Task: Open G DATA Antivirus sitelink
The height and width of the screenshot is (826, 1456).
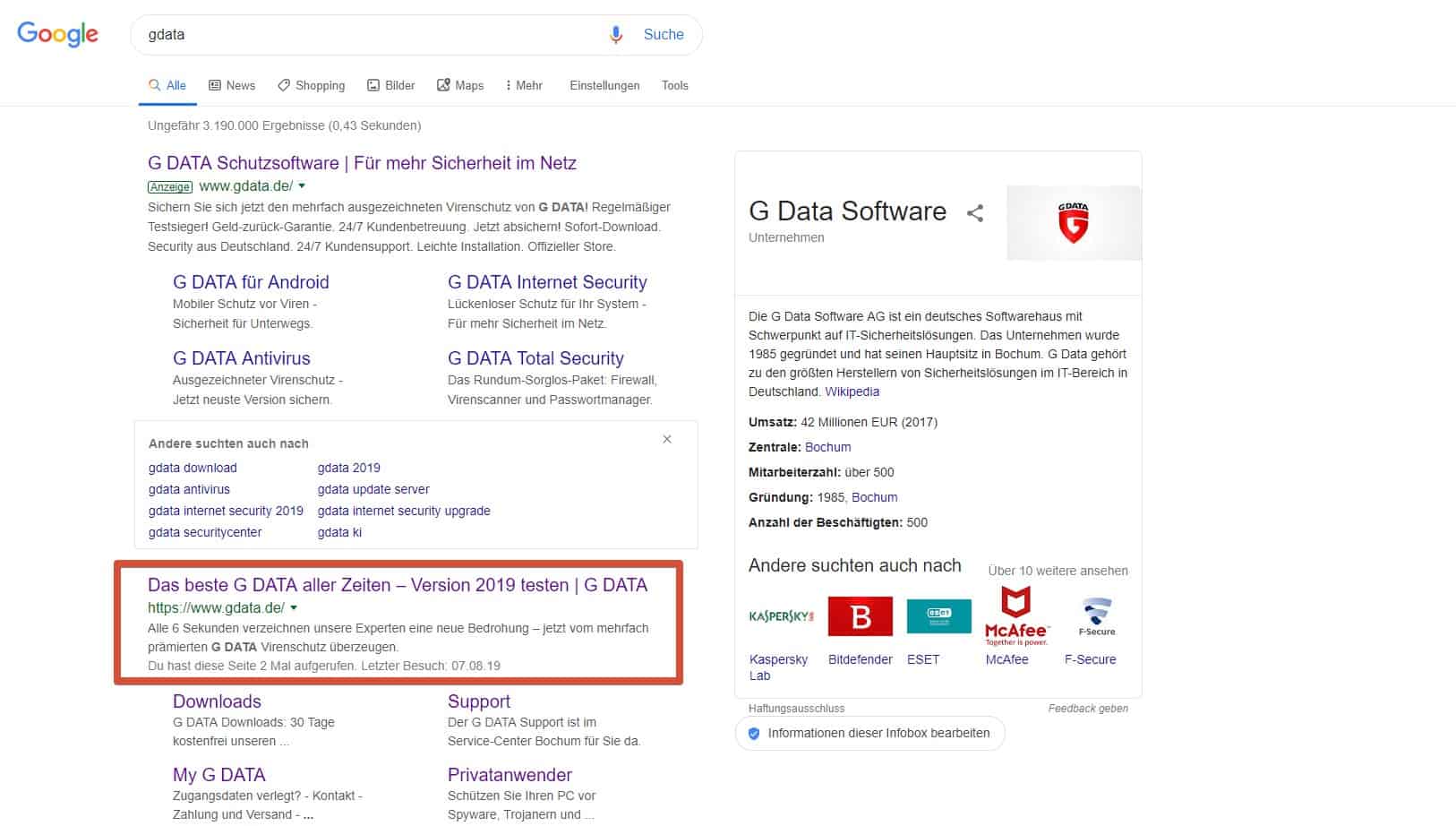Action: 242,358
